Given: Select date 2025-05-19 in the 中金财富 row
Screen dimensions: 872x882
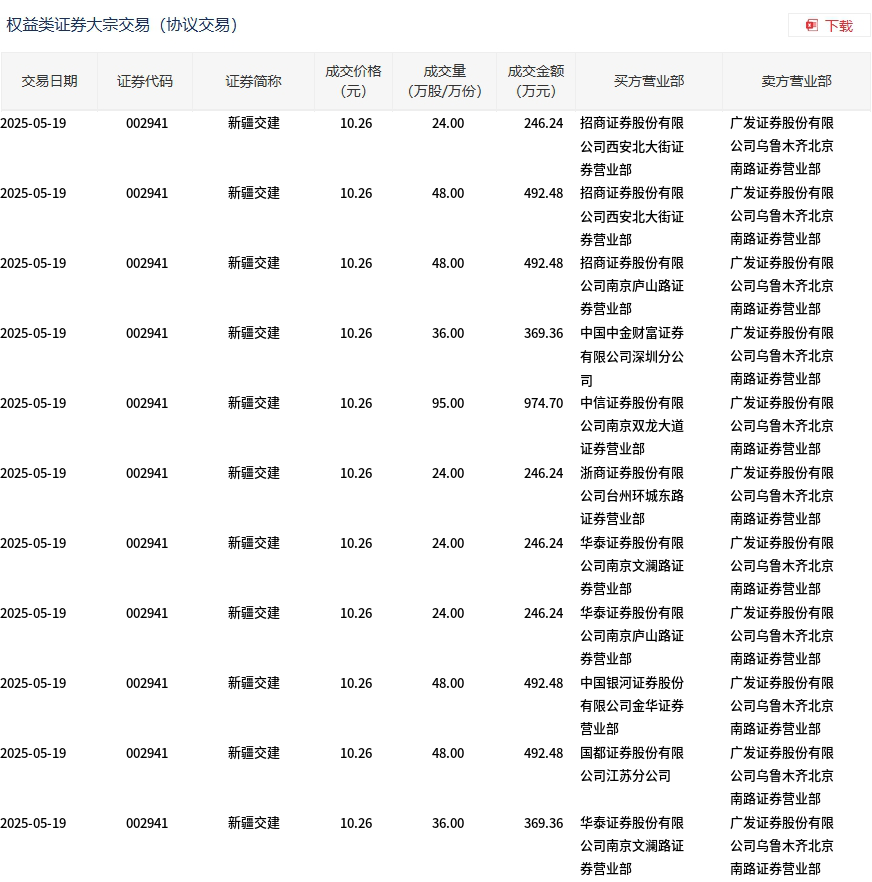Looking at the screenshot, I should point(33,333).
